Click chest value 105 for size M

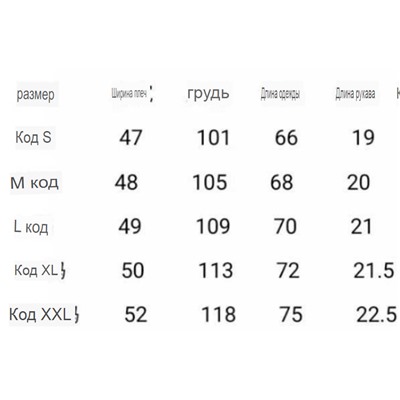(x=210, y=183)
